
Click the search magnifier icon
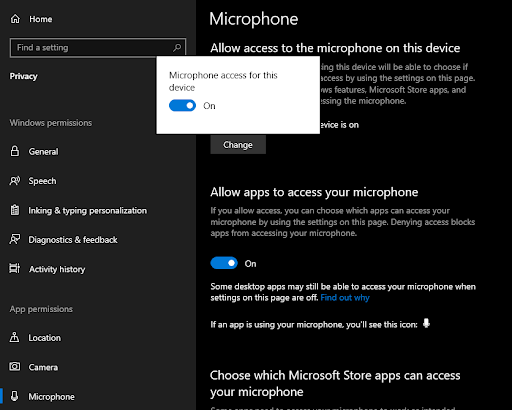tap(177, 48)
